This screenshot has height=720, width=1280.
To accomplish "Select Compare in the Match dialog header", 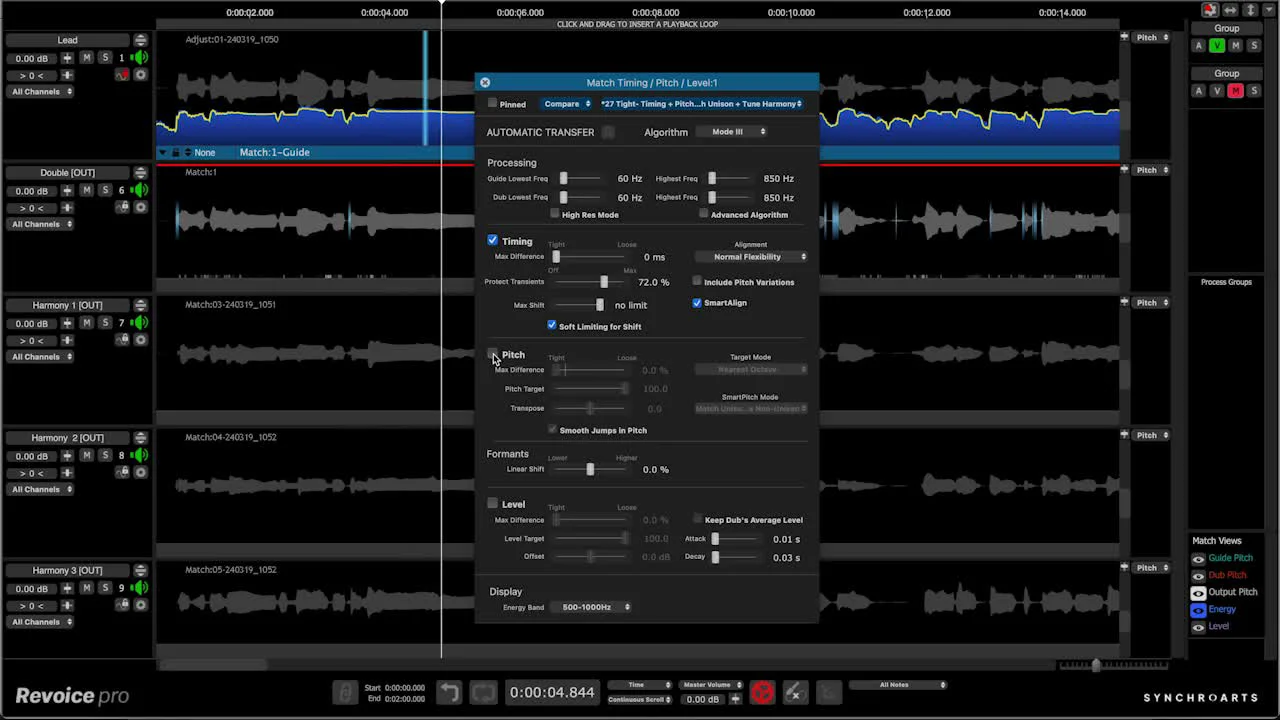I will tap(566, 103).
